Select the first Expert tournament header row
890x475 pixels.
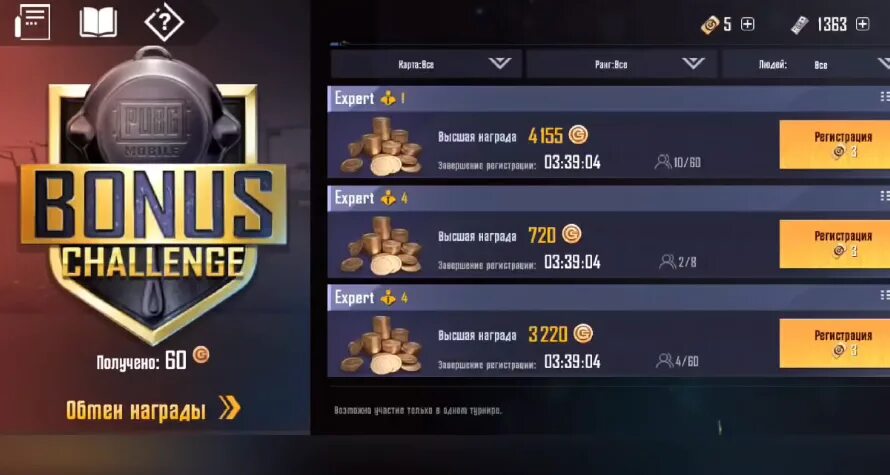click(x=608, y=98)
